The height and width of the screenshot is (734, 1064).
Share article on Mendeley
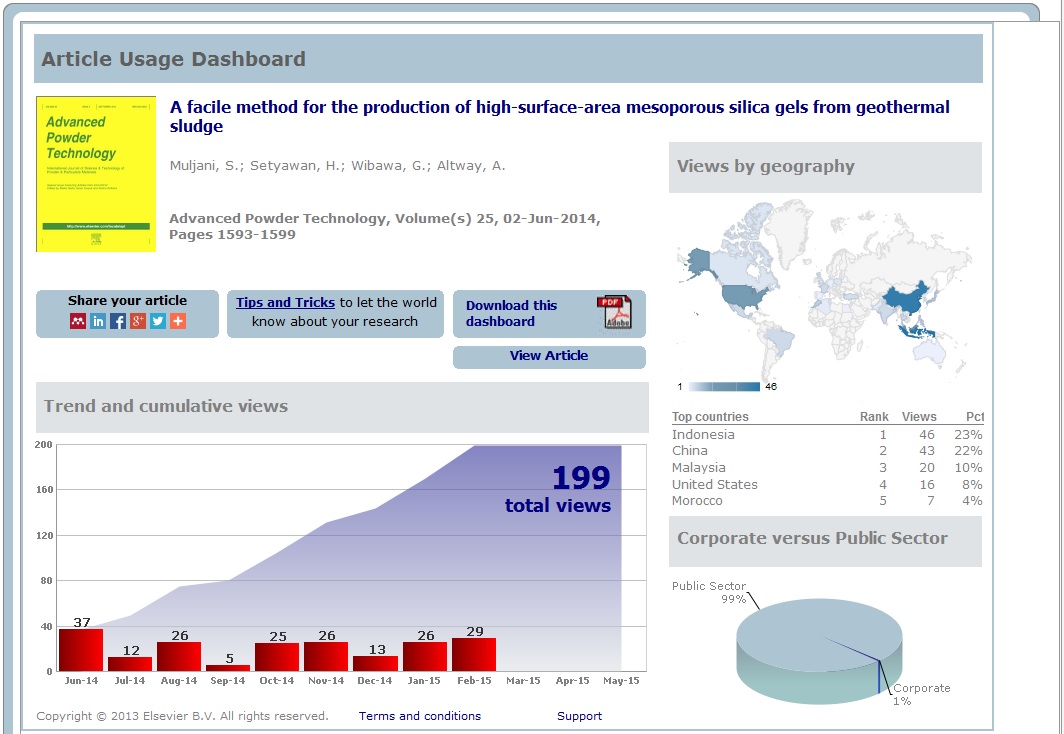[x=78, y=321]
